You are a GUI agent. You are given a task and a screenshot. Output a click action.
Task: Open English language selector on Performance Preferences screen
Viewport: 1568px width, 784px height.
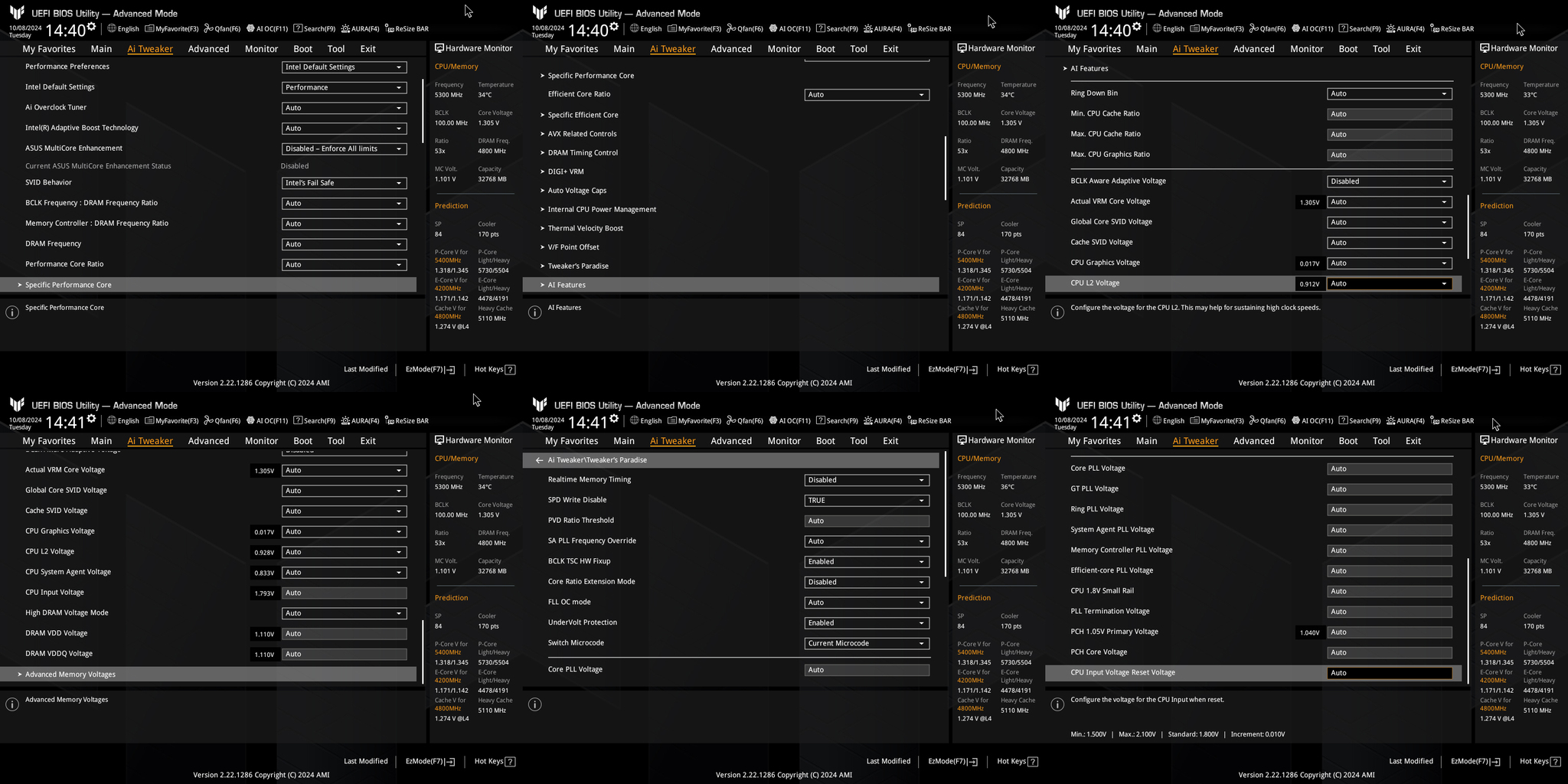coord(123,29)
